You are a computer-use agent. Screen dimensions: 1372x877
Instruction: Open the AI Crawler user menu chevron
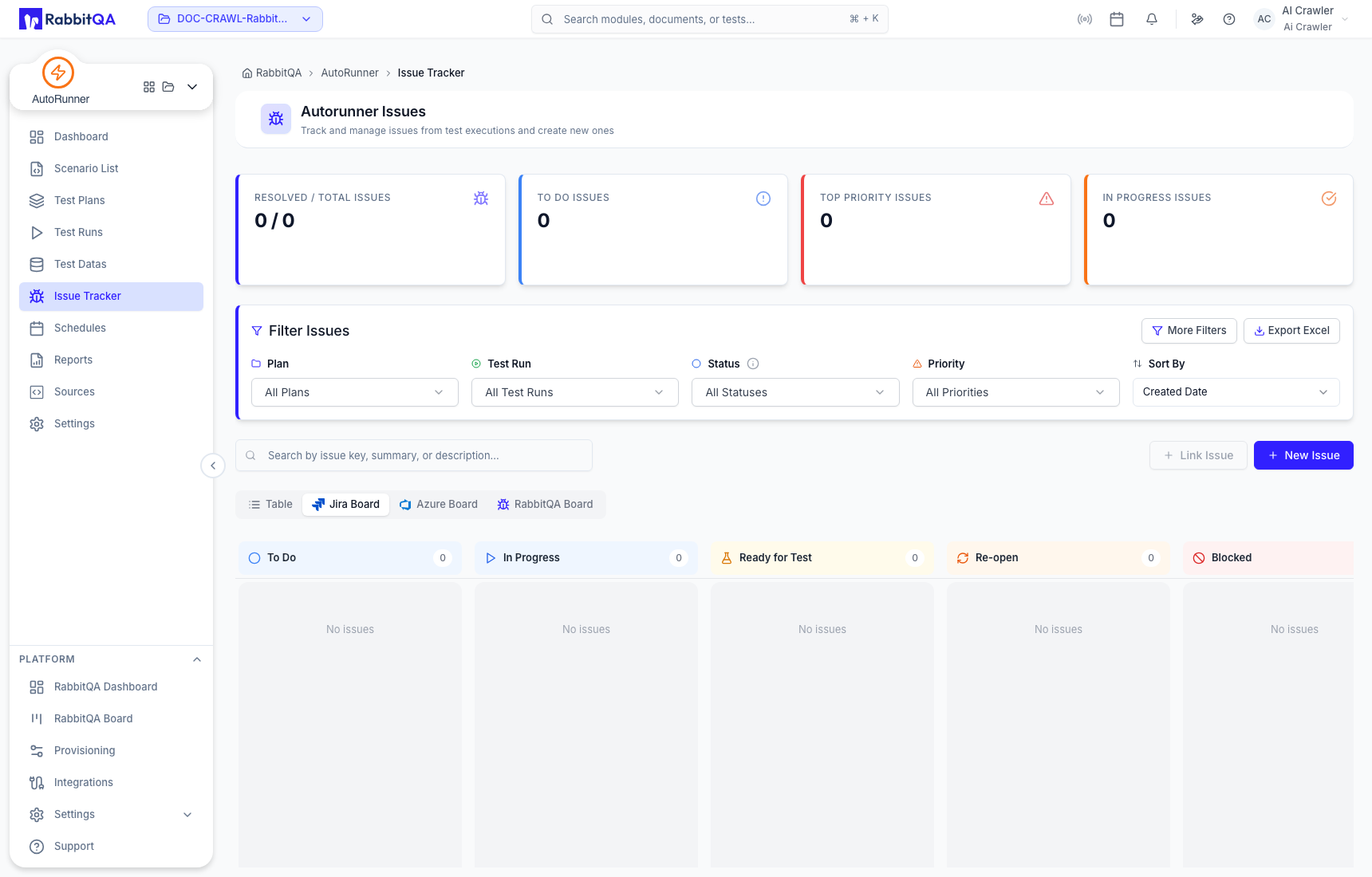[x=1346, y=19]
